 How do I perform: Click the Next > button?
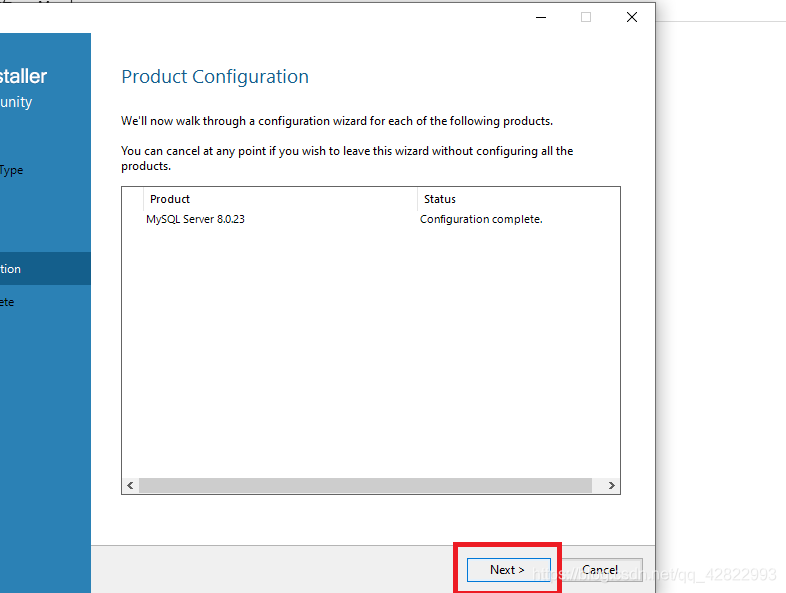pyautogui.click(x=508, y=570)
